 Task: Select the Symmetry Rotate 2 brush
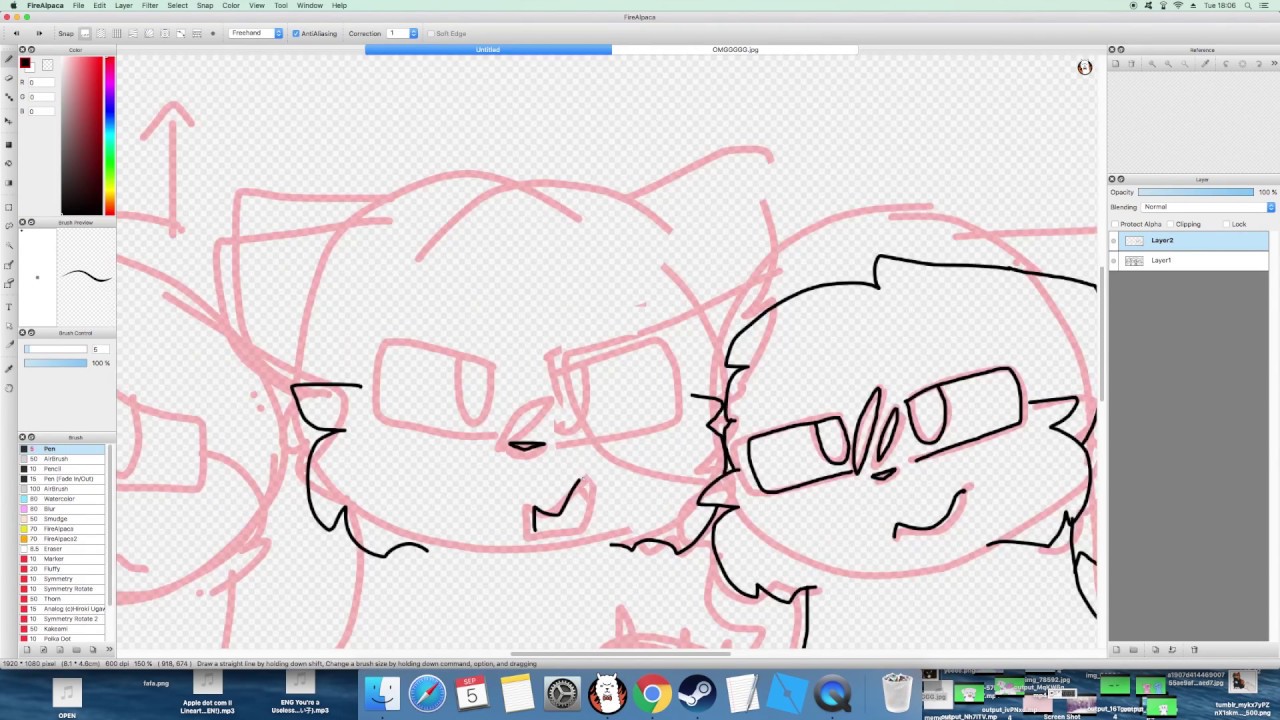coord(62,619)
